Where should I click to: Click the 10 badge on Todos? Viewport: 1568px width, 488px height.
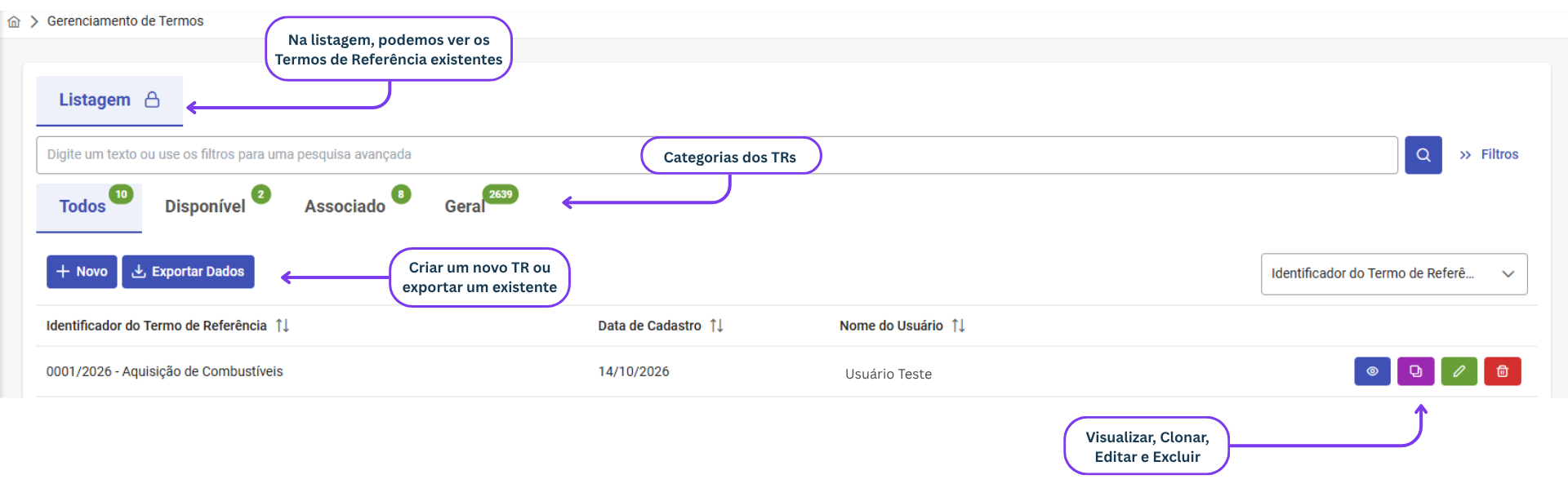click(x=121, y=194)
